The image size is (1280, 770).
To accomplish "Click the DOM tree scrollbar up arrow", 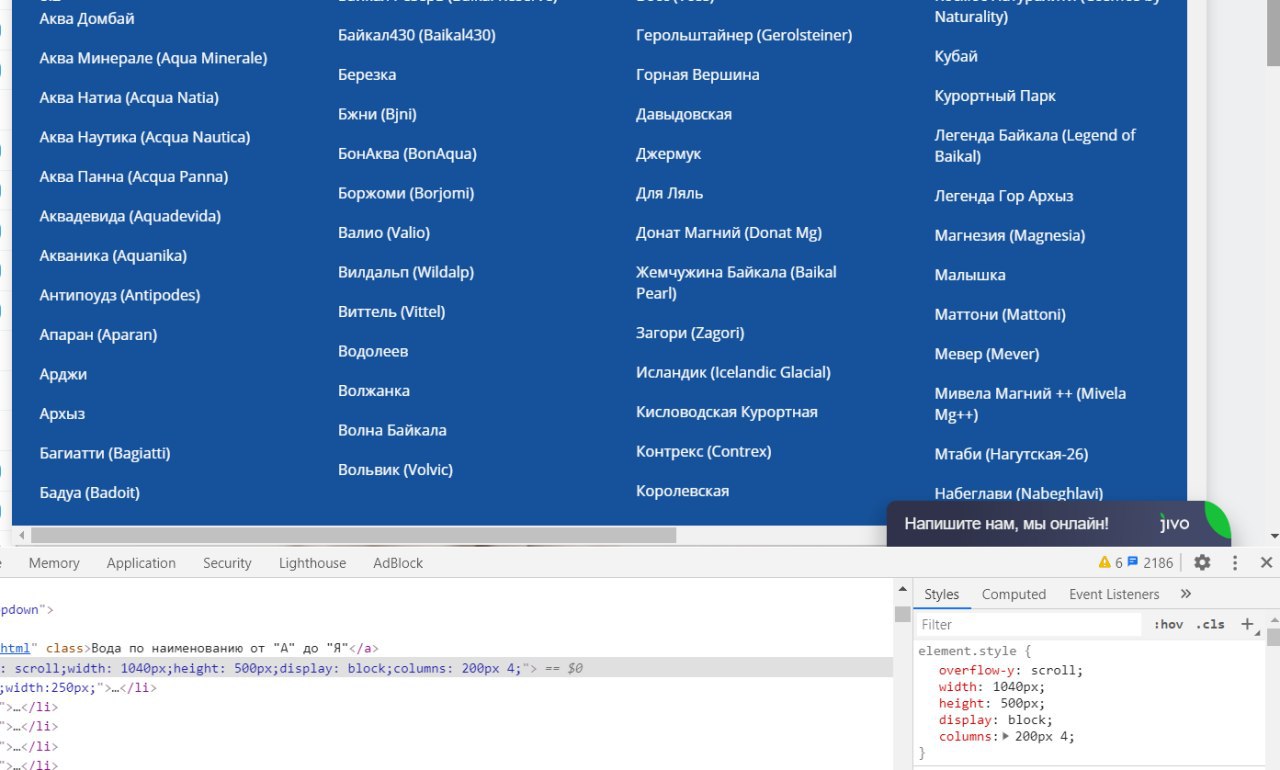I will [x=902, y=589].
